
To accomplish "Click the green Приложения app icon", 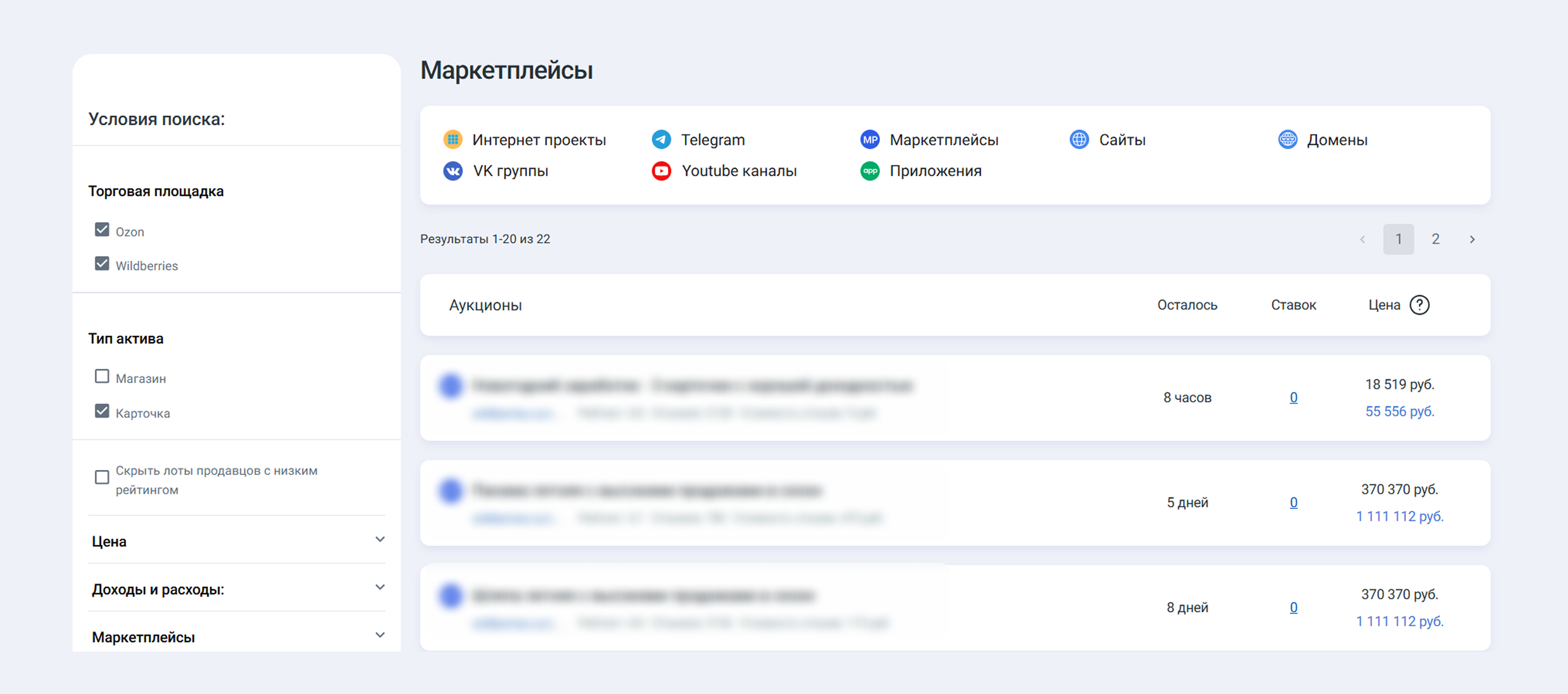I will [x=870, y=171].
